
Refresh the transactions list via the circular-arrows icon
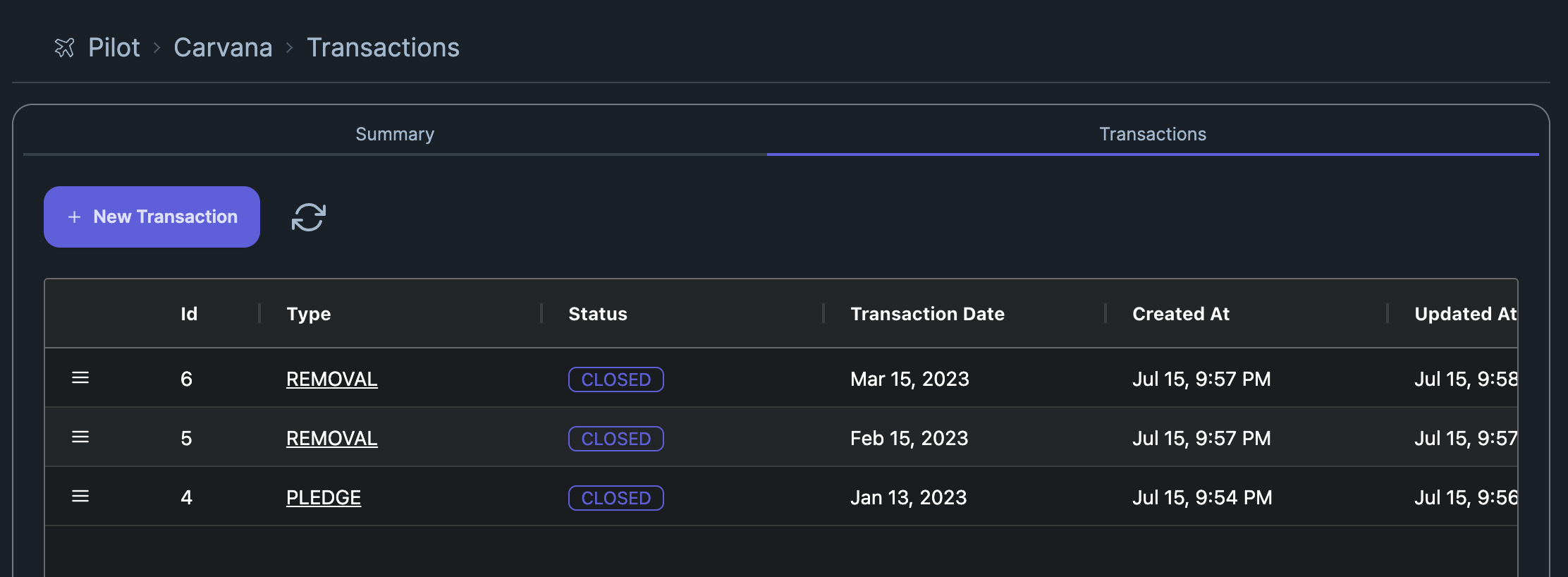tap(308, 217)
